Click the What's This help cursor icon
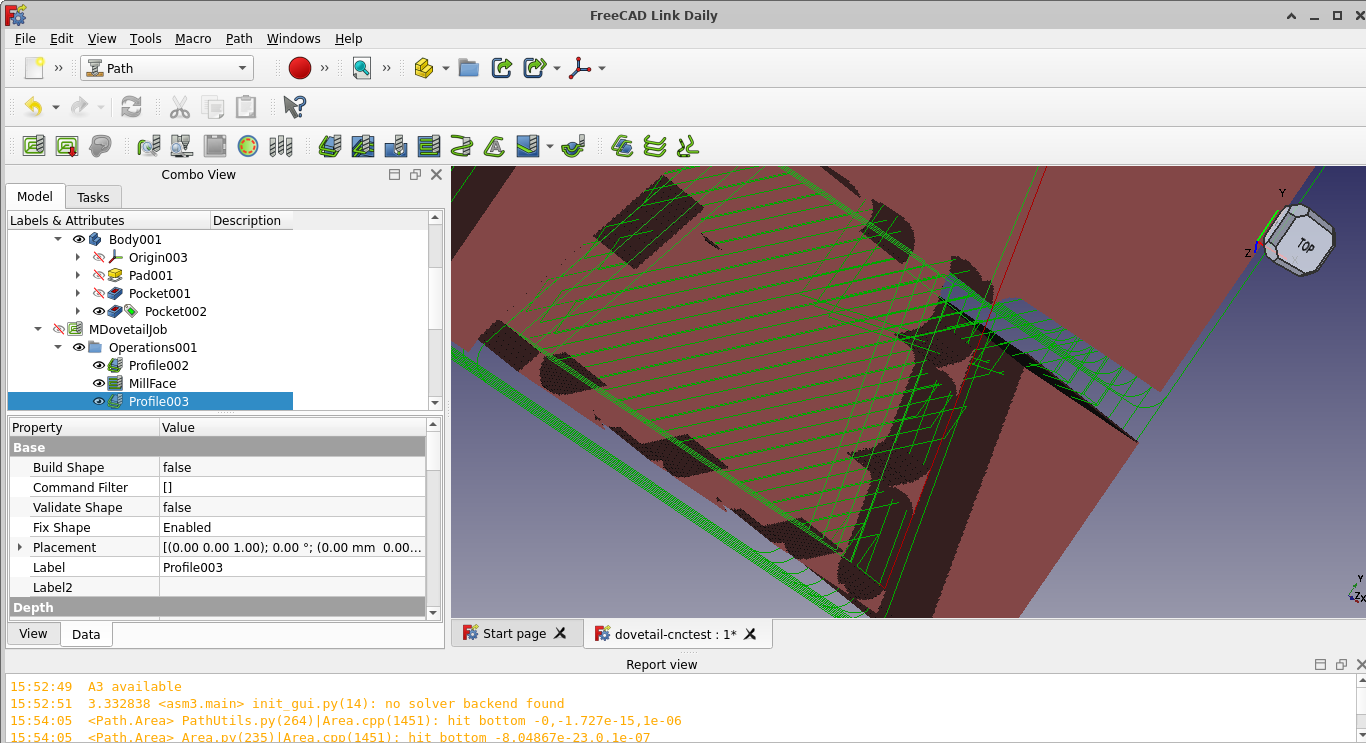1366x743 pixels. coord(294,107)
